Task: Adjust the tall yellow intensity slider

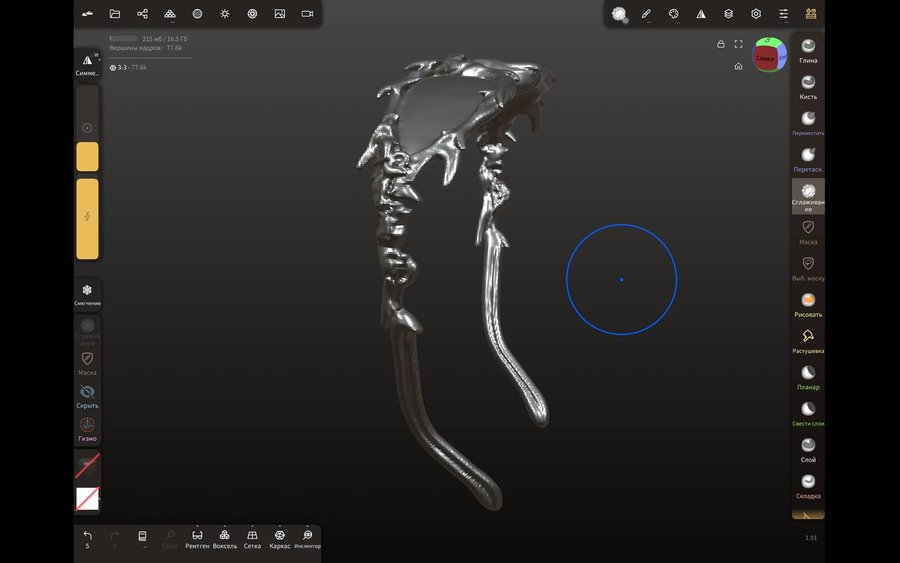Action: tap(87, 219)
